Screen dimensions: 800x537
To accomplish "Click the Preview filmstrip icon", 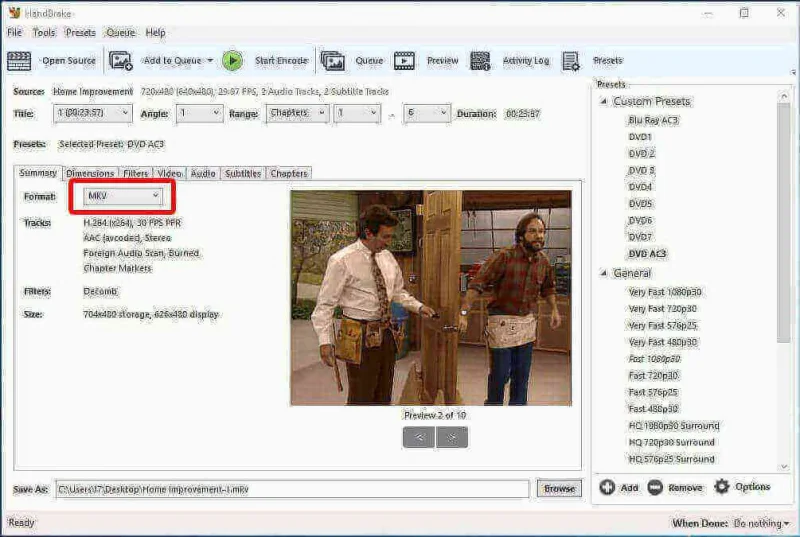I will point(404,61).
